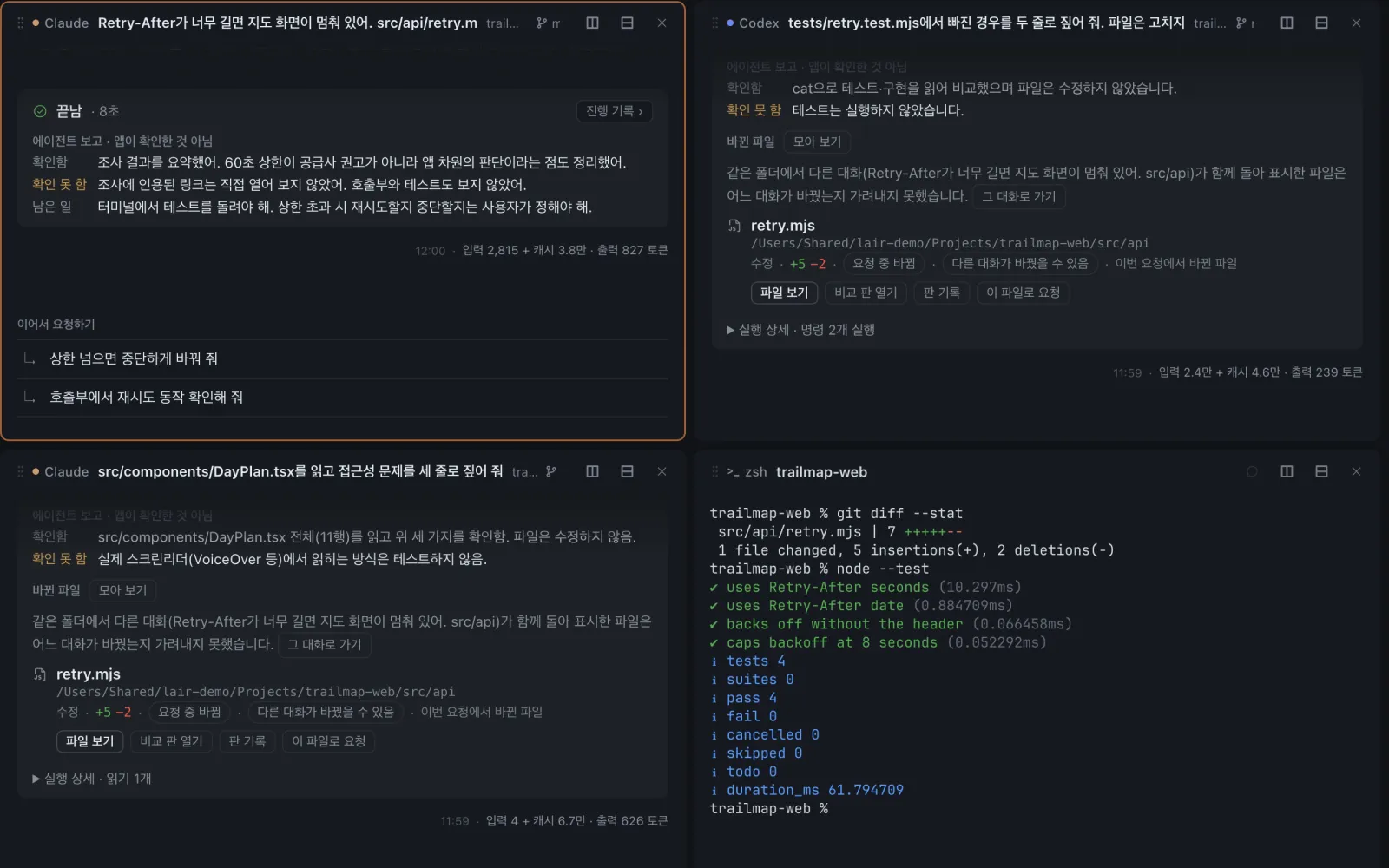The image size is (1389, 868).
Task: Split the Codex pane side by side
Action: coord(1287,23)
